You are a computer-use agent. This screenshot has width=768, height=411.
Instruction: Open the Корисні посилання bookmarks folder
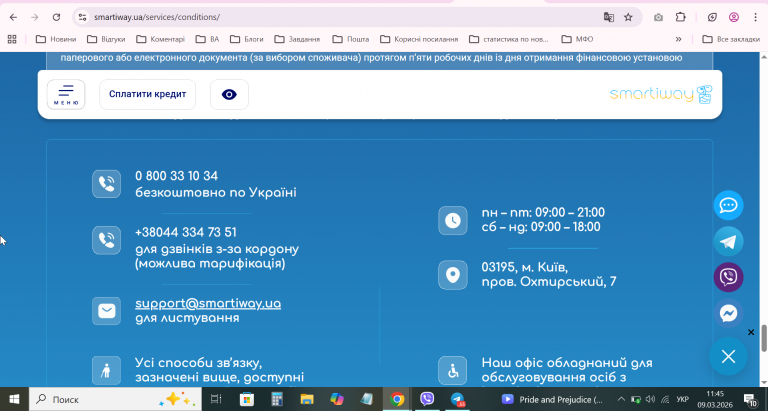click(419, 39)
